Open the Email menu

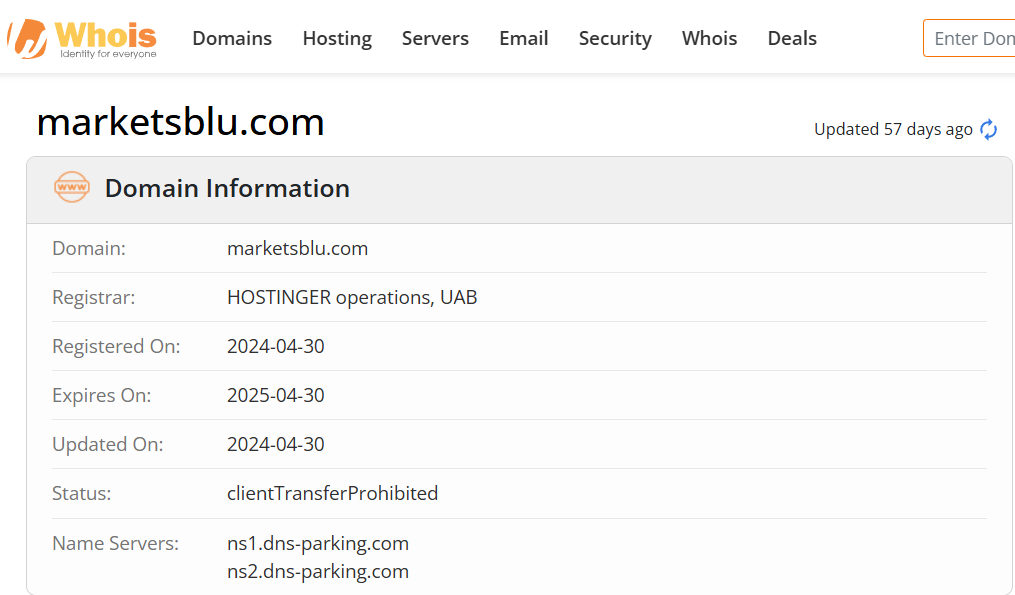[524, 38]
